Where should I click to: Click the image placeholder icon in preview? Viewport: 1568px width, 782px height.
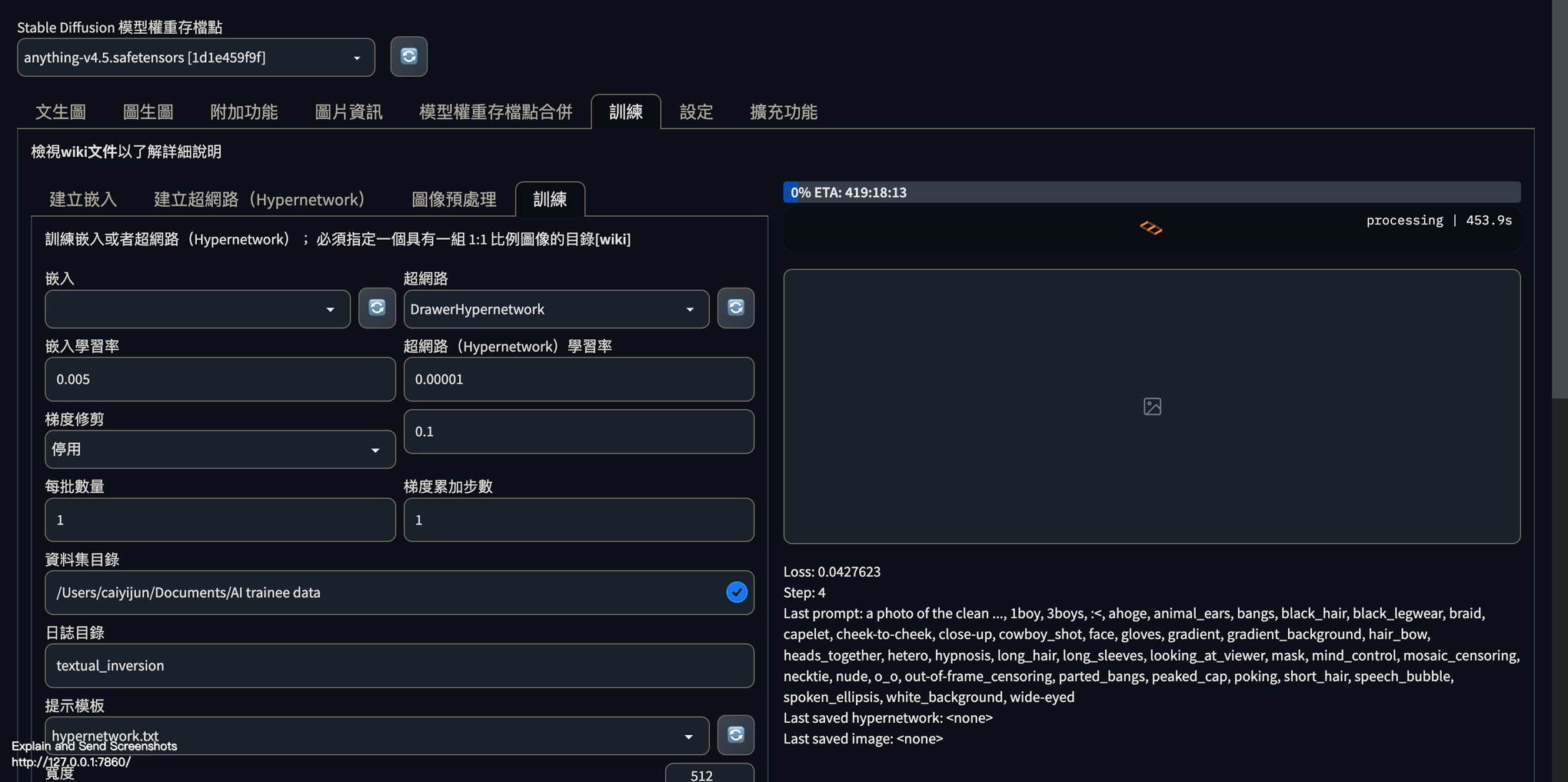1151,407
